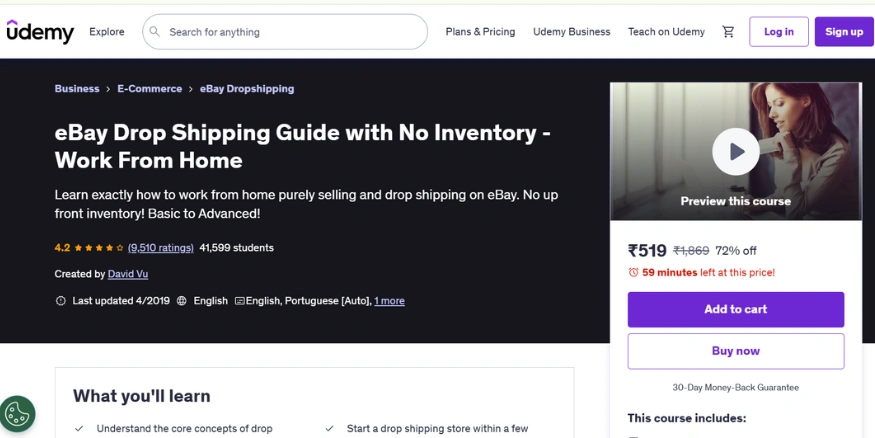Open the shopping cart icon
Viewport: 875px width, 438px height.
(x=728, y=32)
